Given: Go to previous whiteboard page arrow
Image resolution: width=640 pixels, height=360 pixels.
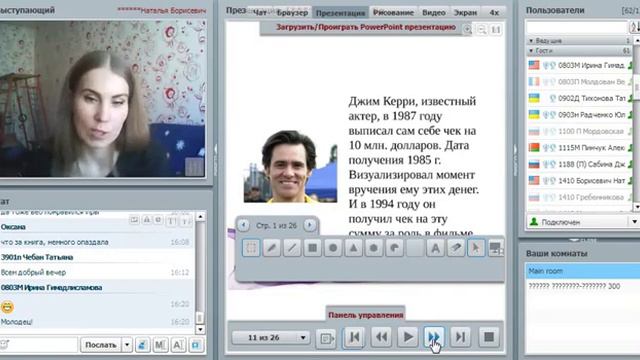Looking at the screenshot, I should tap(243, 225).
